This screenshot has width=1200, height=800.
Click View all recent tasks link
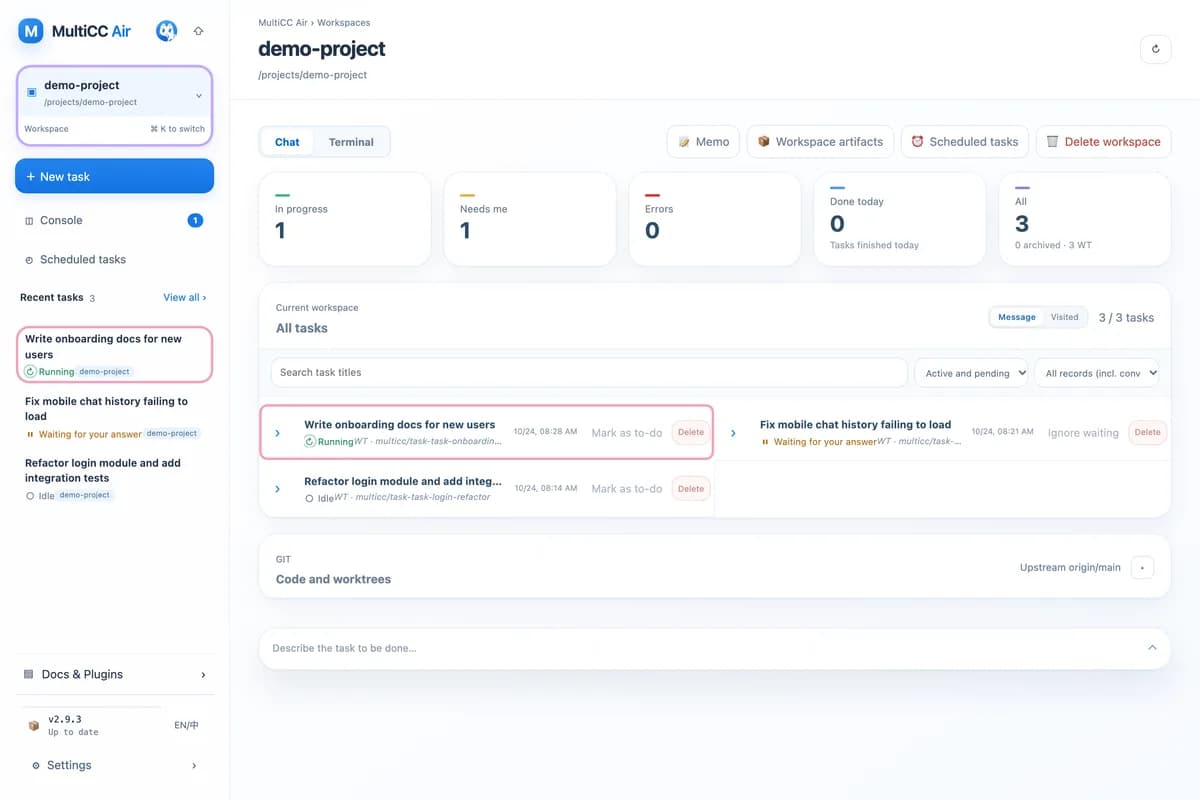[185, 298]
